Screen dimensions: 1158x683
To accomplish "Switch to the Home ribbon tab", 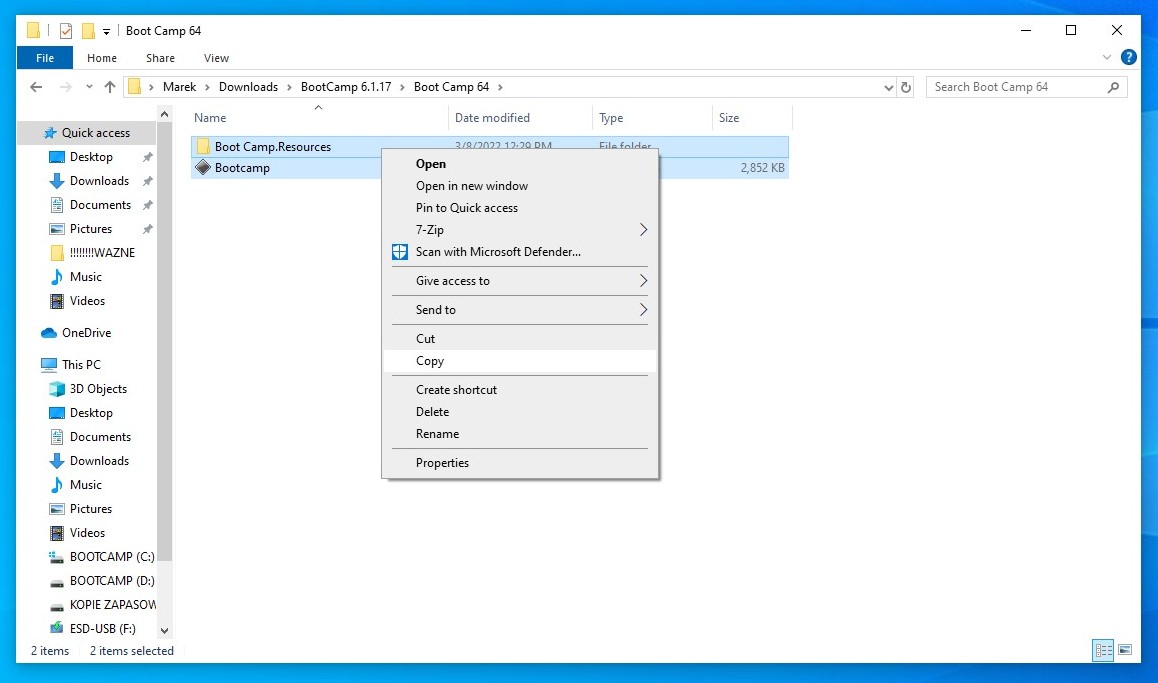I will click(102, 58).
